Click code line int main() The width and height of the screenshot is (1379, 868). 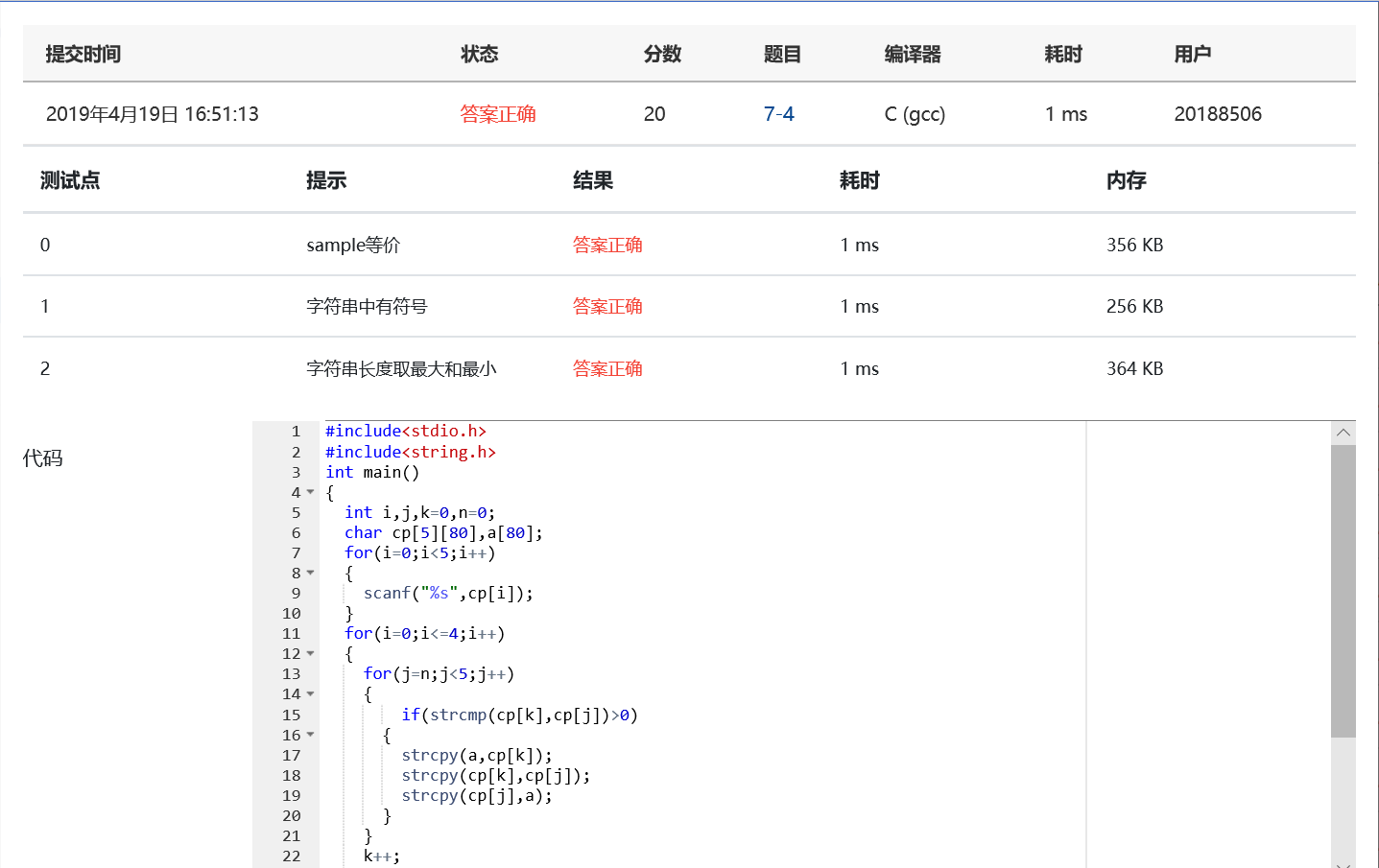(x=372, y=472)
